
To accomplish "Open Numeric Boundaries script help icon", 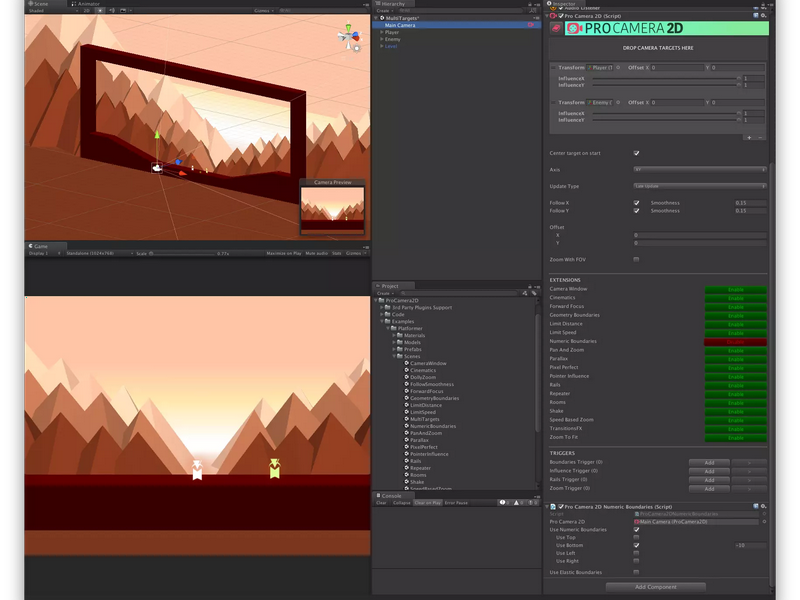I will point(756,506).
